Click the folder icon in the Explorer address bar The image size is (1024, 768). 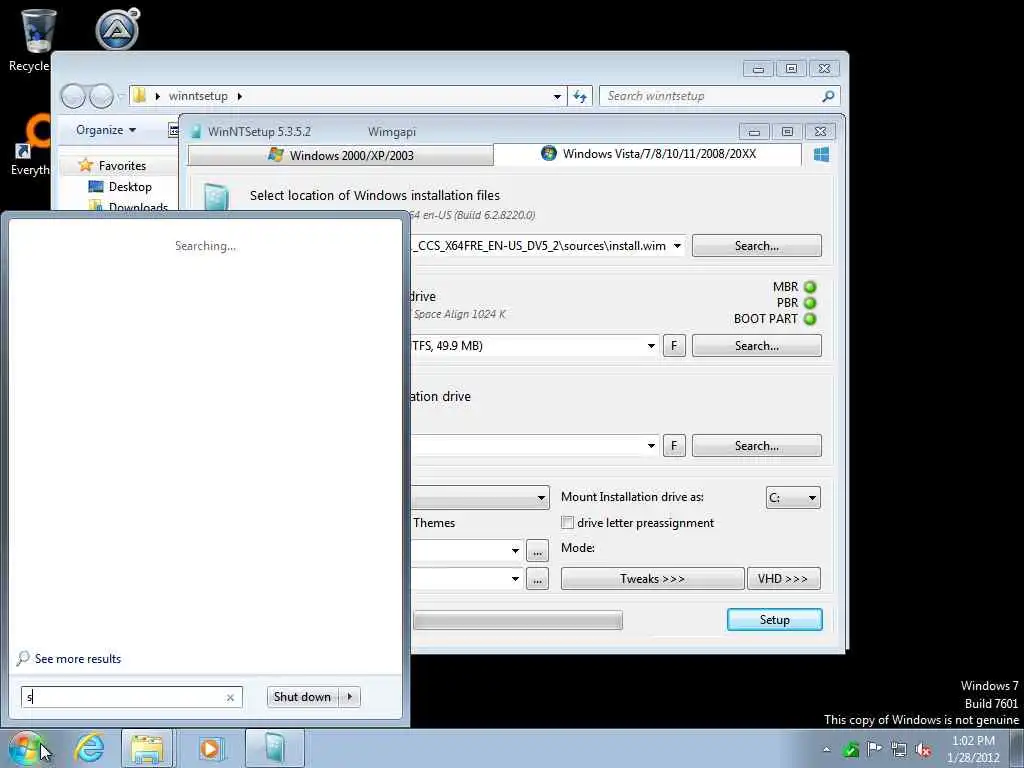[x=139, y=96]
